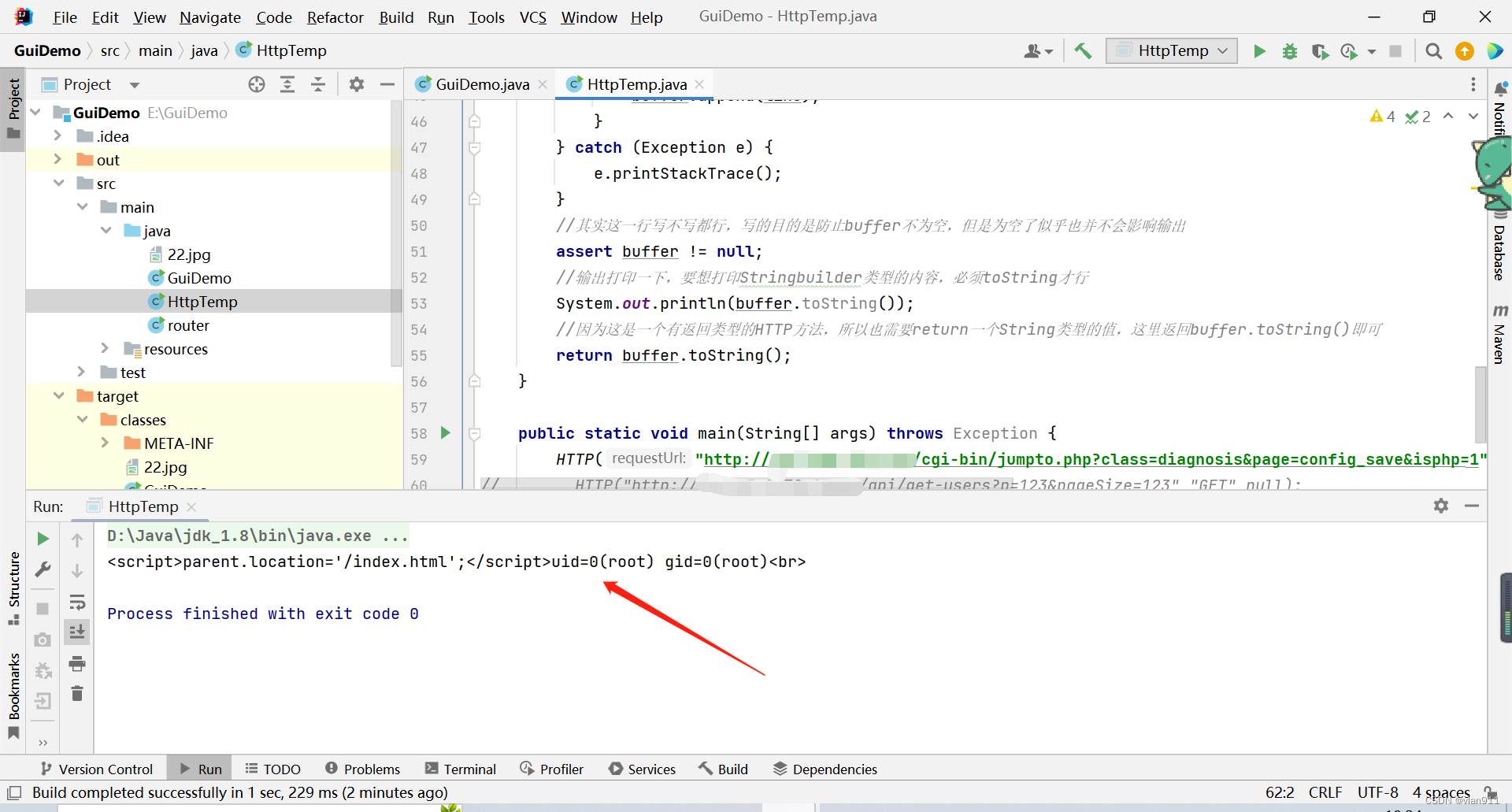
Task: Open the Services tool window
Action: click(x=642, y=769)
